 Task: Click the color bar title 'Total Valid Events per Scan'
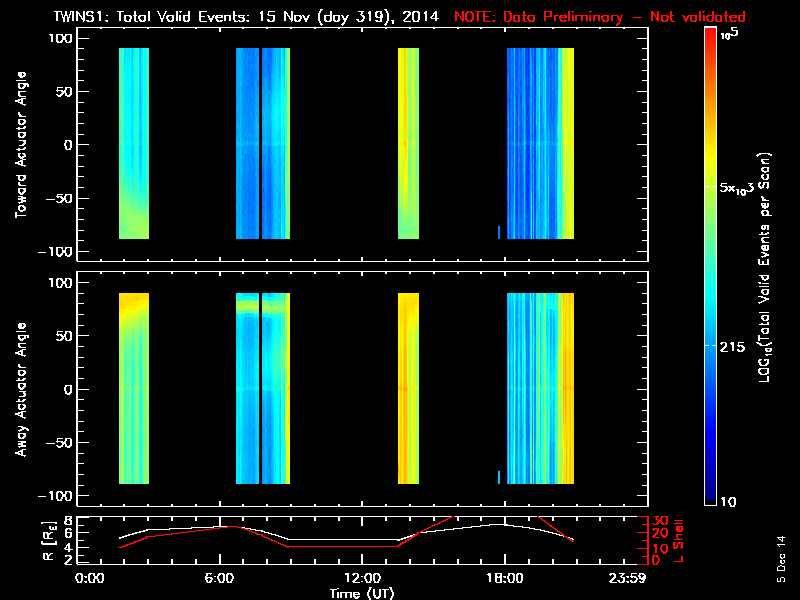767,265
